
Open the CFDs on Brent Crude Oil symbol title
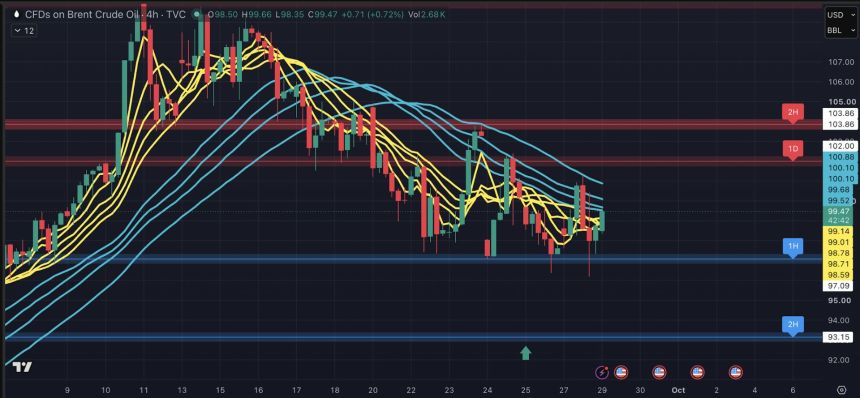105,14
